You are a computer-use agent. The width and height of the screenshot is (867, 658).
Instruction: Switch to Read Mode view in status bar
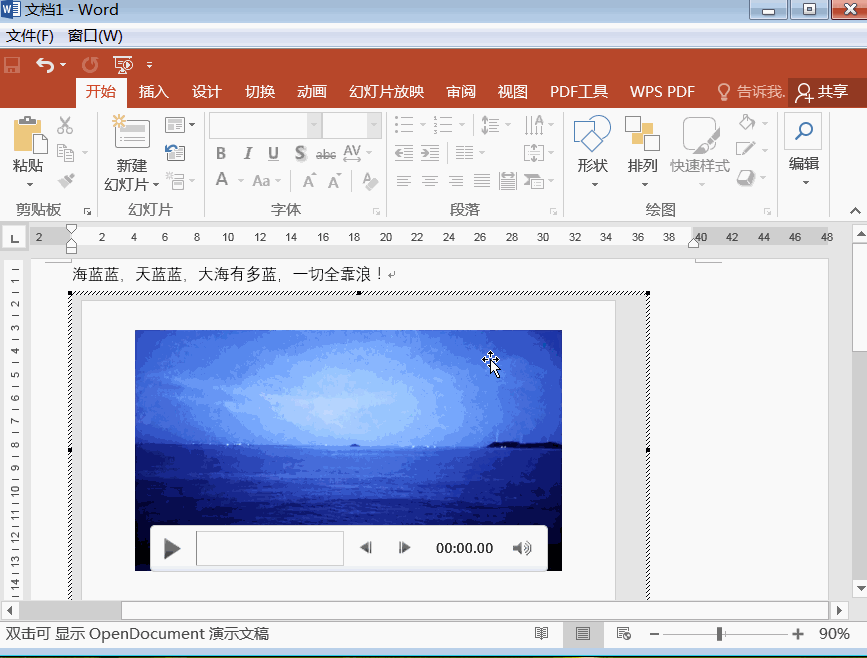tap(541, 634)
